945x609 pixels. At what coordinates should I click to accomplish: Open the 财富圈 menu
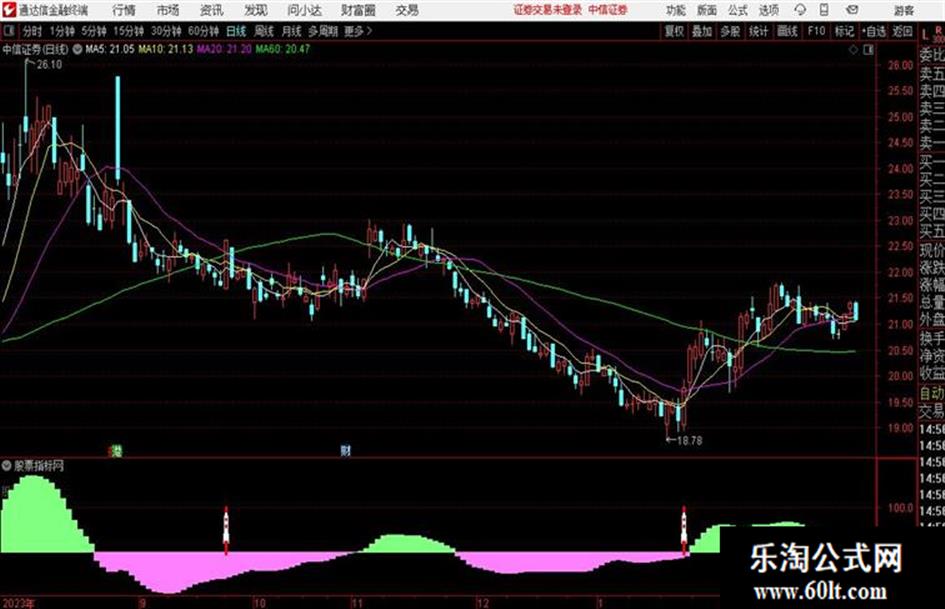pyautogui.click(x=358, y=10)
